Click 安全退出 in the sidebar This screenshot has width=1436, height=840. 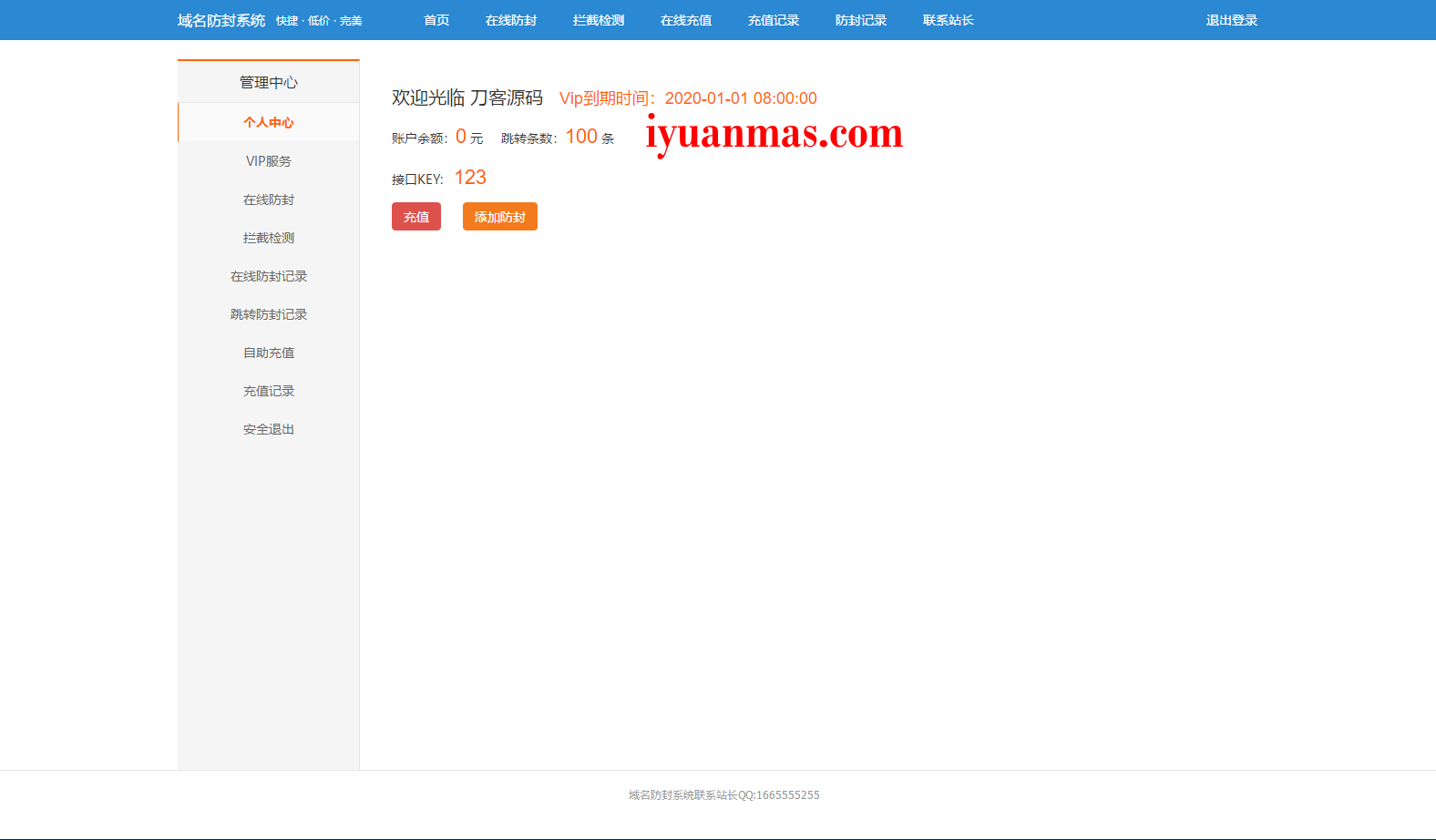pos(269,429)
